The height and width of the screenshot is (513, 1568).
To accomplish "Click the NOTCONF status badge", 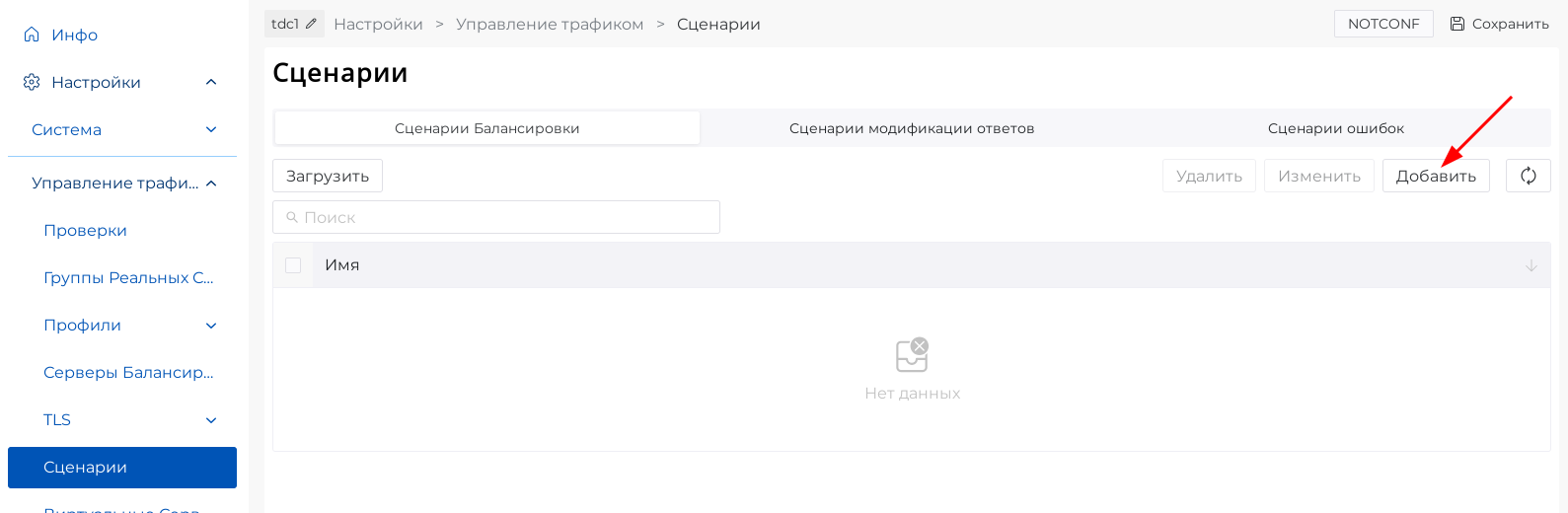I will pos(1382,24).
